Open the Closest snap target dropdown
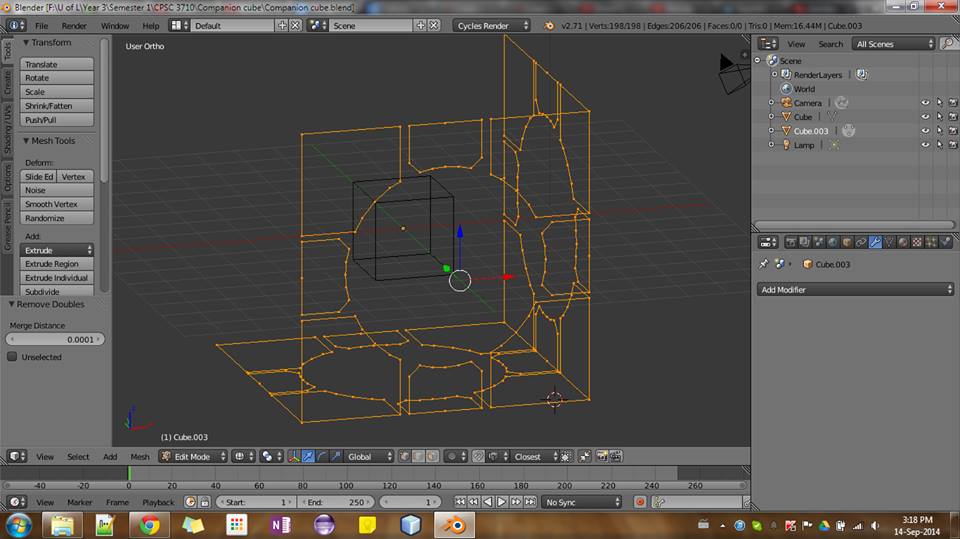The width and height of the screenshot is (960, 539). click(x=533, y=456)
